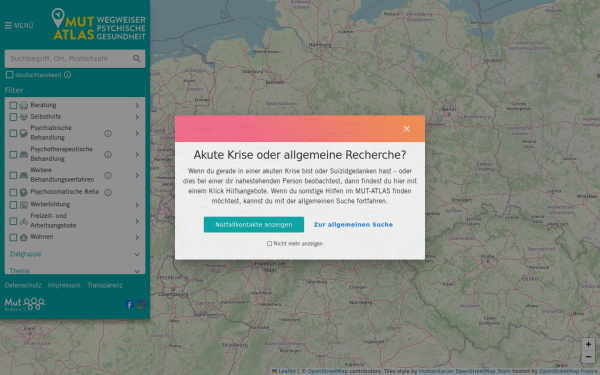This screenshot has height=375, width=600.
Task: Open info for Psychosomatische Reha
Action: click(x=108, y=192)
